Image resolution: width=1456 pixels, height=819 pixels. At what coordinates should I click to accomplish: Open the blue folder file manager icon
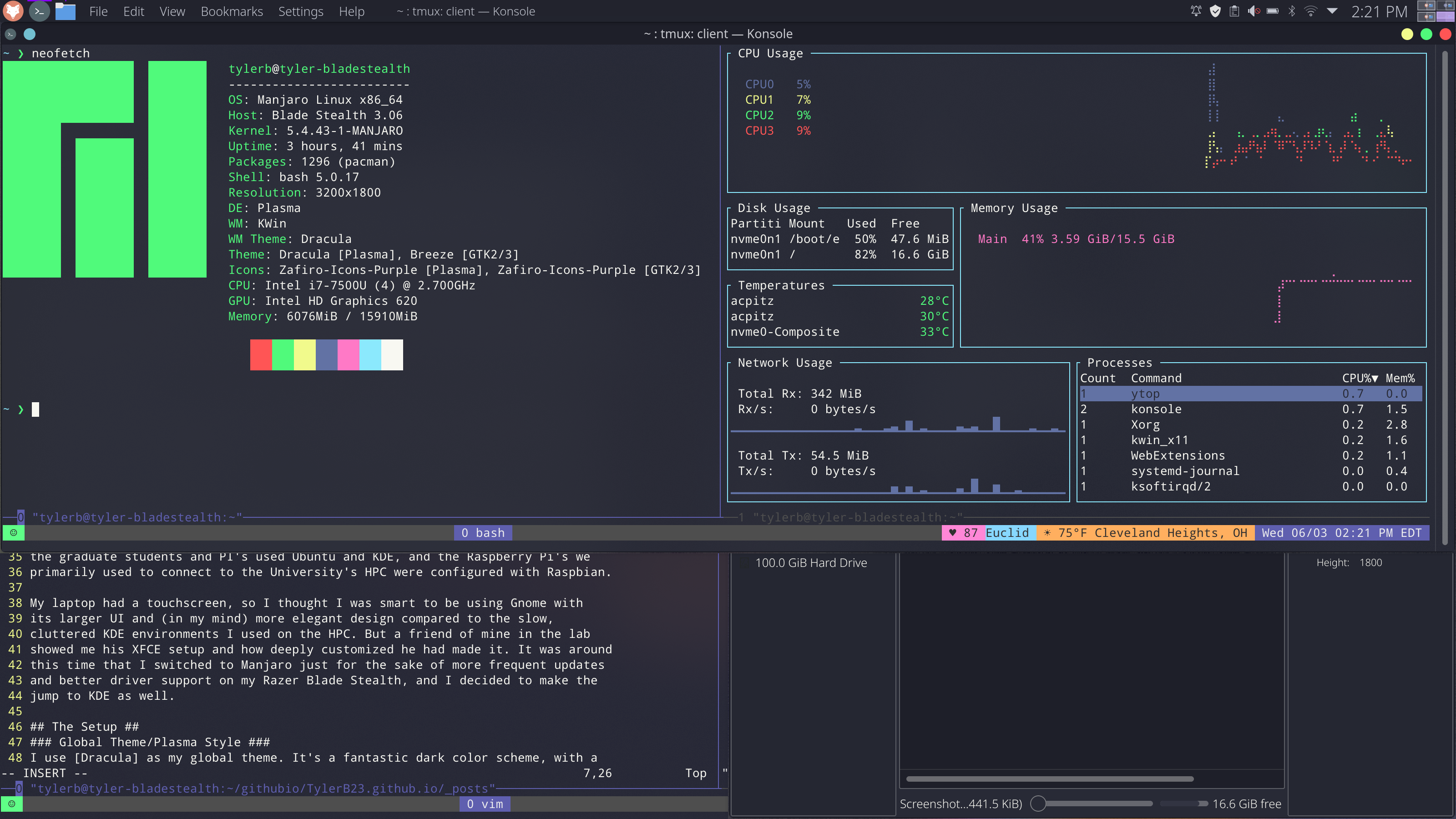pos(65,11)
